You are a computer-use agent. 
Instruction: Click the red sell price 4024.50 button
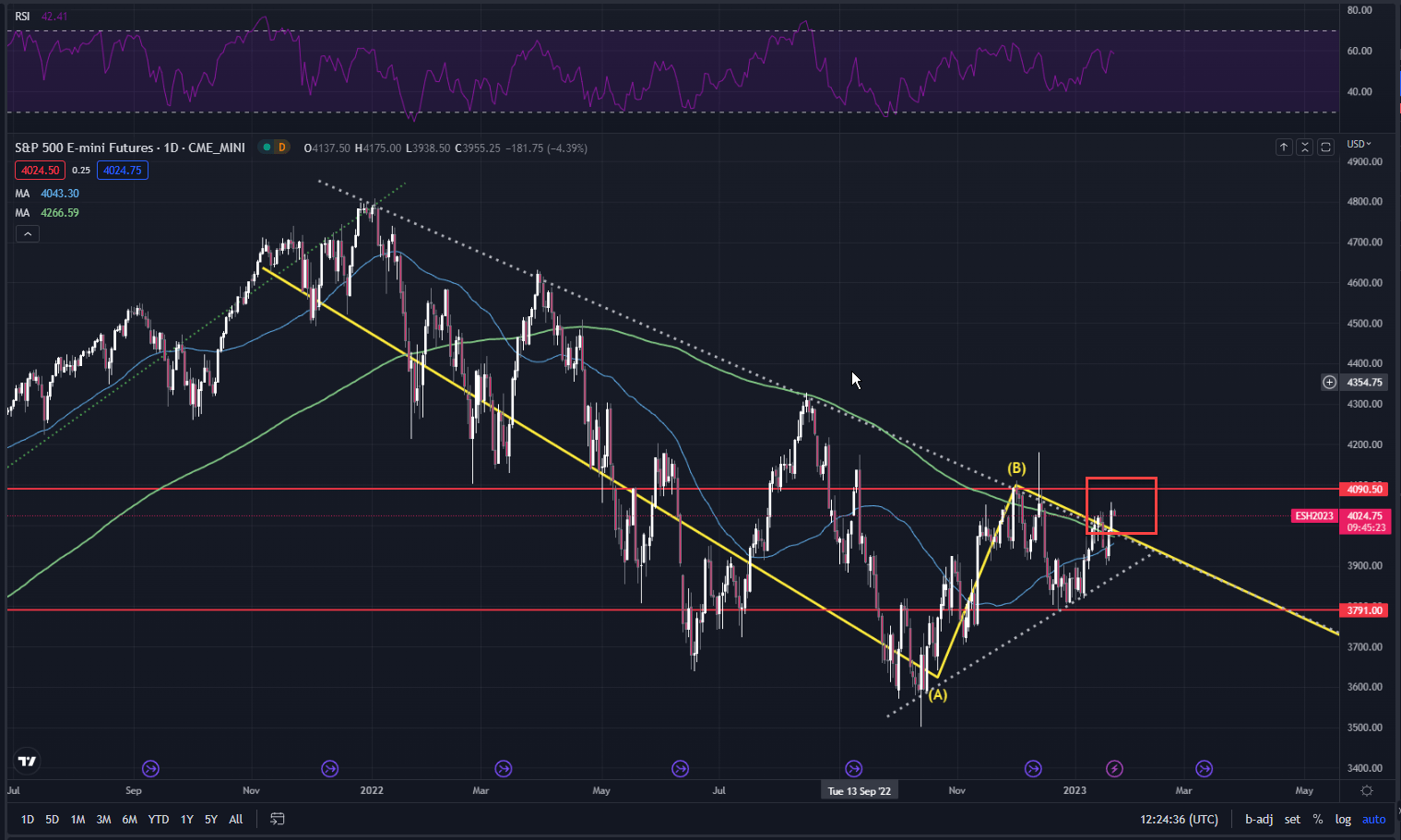[x=40, y=171]
